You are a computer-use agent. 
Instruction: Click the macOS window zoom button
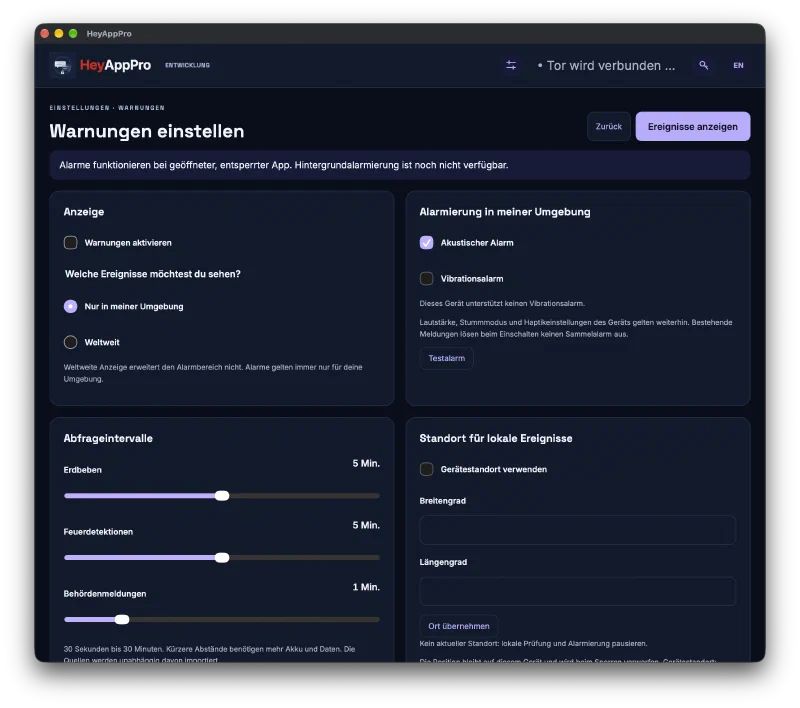[x=73, y=33]
